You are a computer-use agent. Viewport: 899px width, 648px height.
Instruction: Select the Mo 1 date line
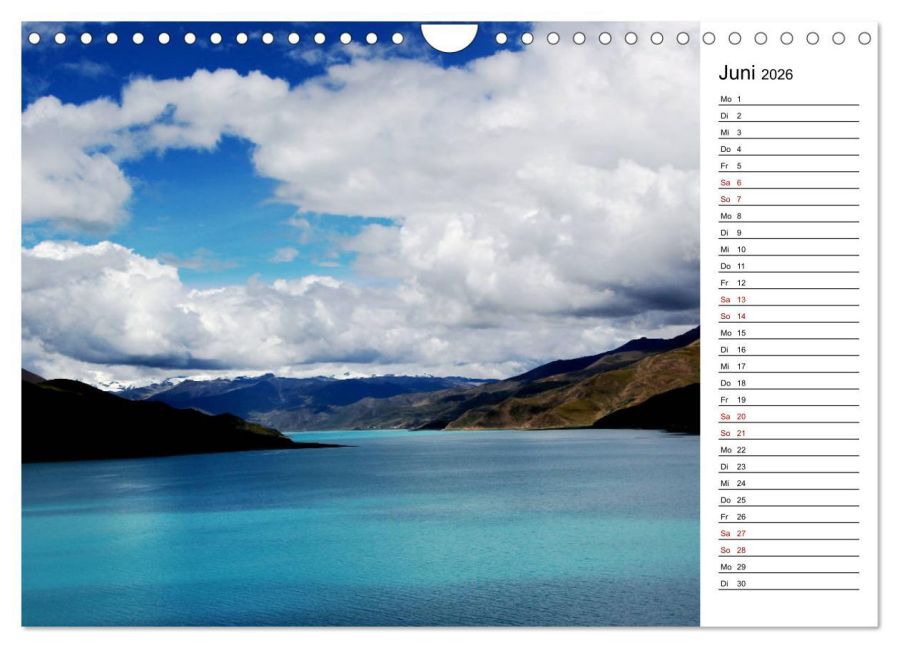pyautogui.click(x=788, y=99)
